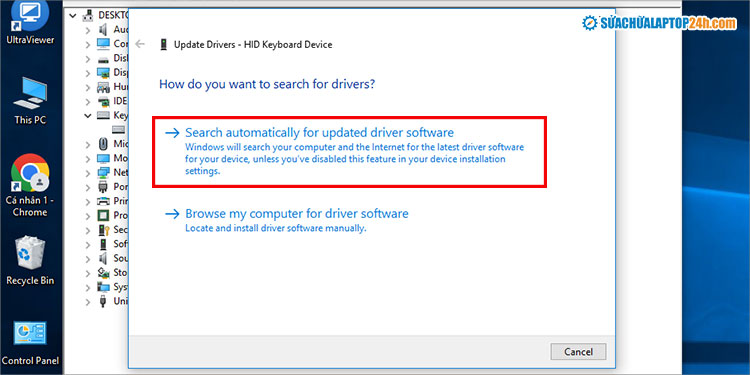Select the DESKTO root tree label

(x=113, y=15)
